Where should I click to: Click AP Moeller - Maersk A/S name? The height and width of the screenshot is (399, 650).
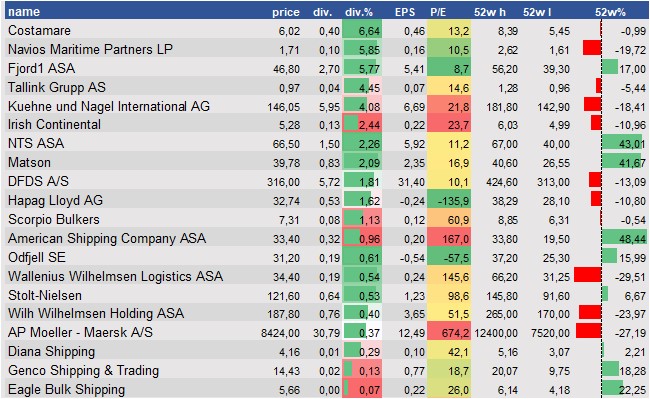[x=80, y=332]
